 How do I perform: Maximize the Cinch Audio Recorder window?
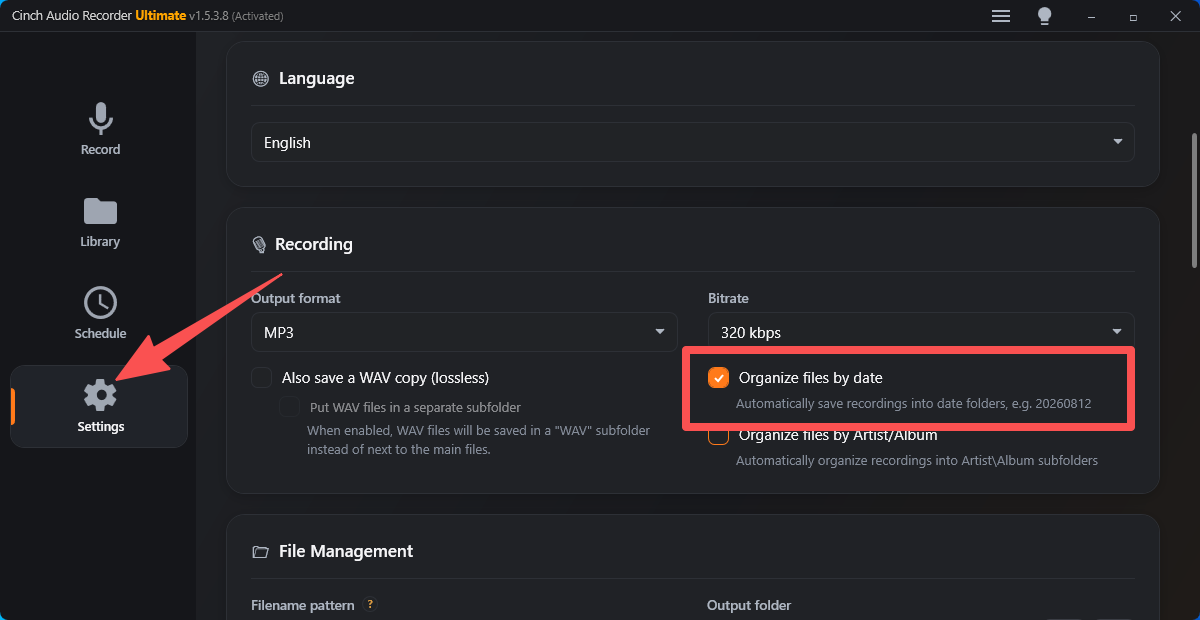[x=1133, y=16]
